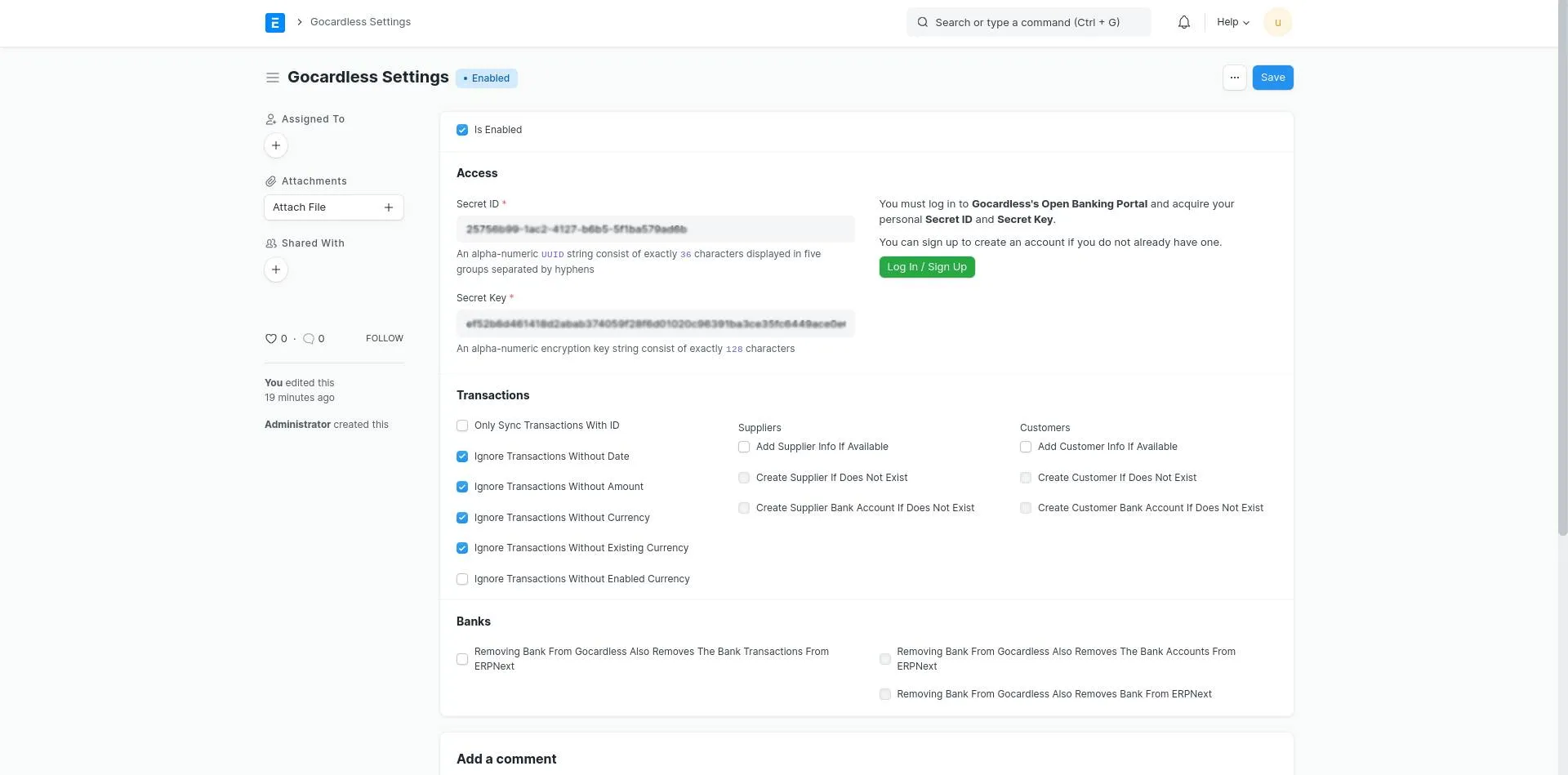
Task: Click FOLLOW on the document
Action: click(x=385, y=338)
